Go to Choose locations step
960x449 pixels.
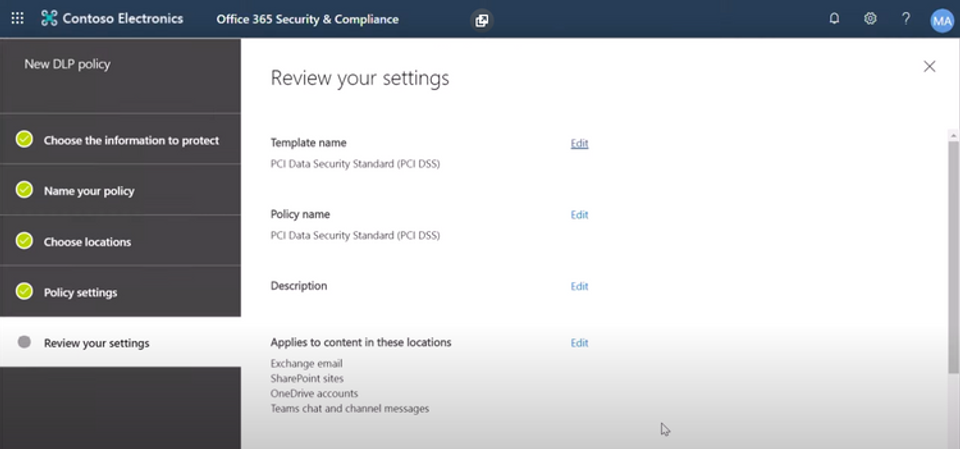coord(121,241)
